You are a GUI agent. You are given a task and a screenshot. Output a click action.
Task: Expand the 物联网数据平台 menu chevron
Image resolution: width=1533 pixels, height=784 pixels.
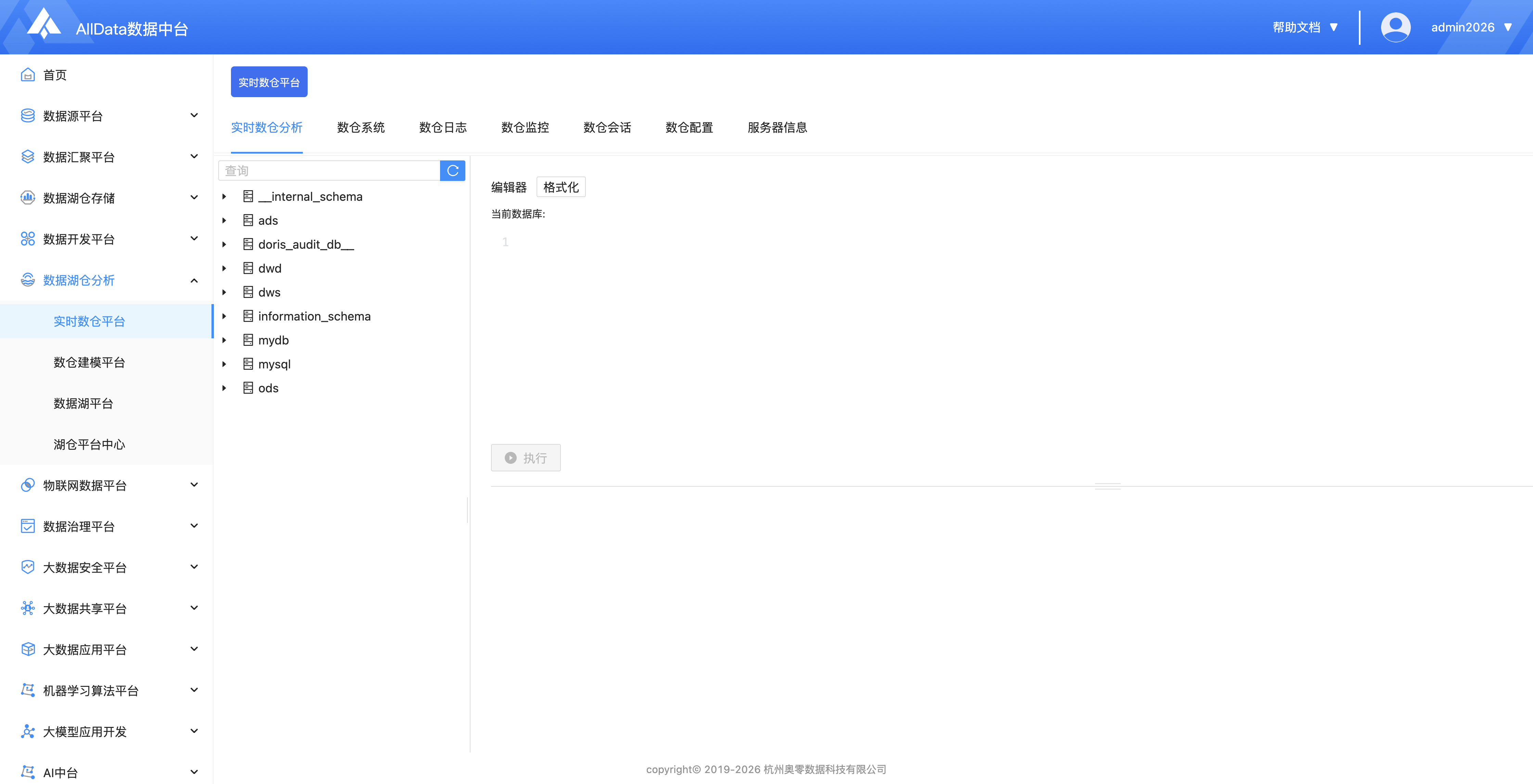[194, 485]
